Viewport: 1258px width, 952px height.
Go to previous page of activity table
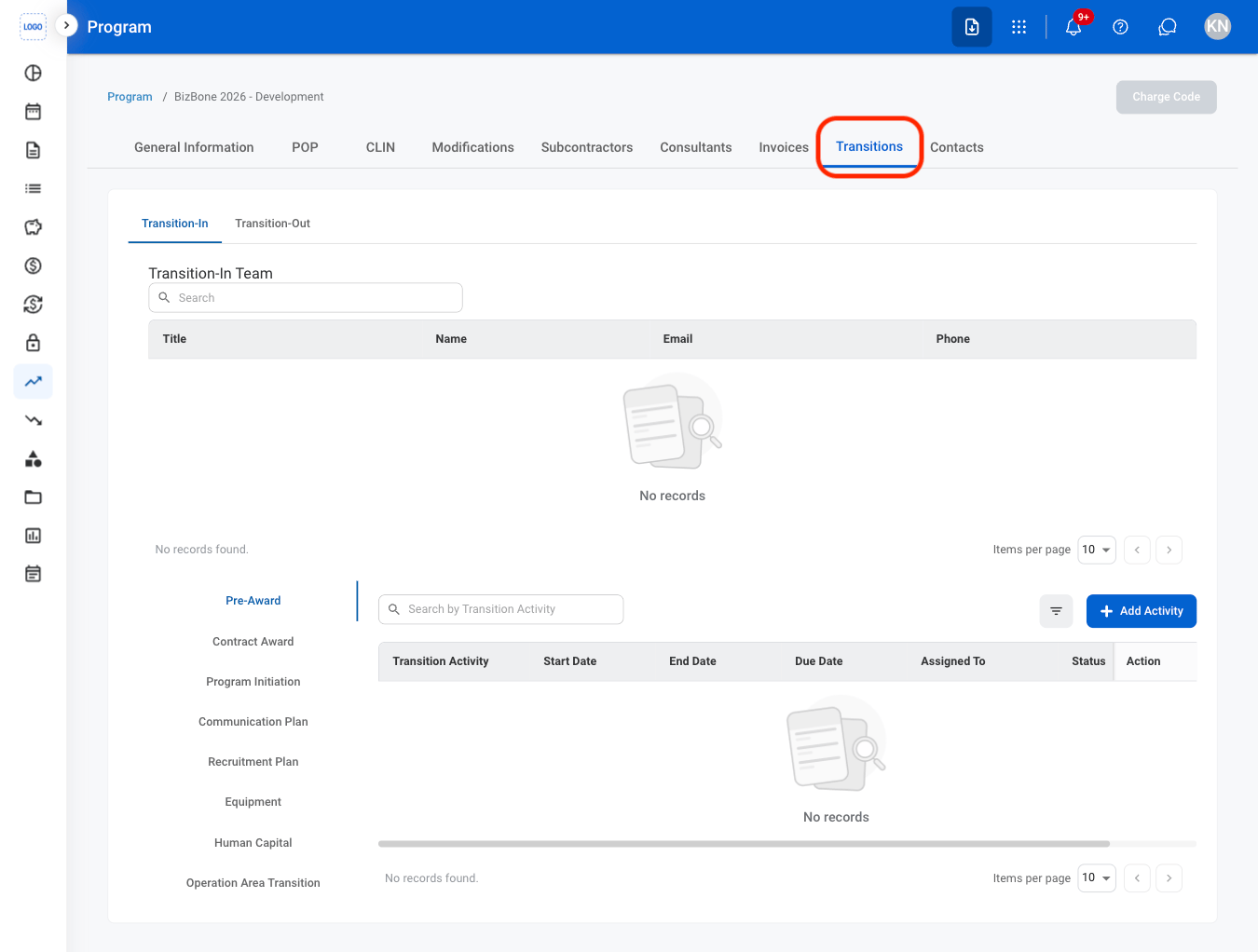[1137, 877]
